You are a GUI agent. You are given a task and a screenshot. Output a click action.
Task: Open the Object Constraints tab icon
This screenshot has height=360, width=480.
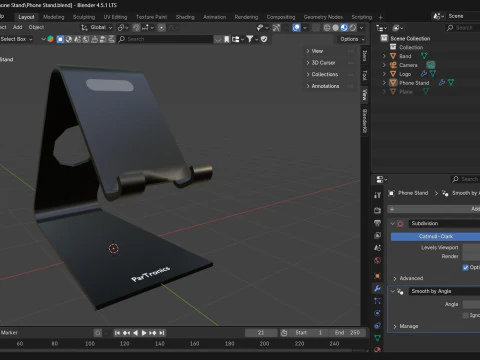coord(377,326)
